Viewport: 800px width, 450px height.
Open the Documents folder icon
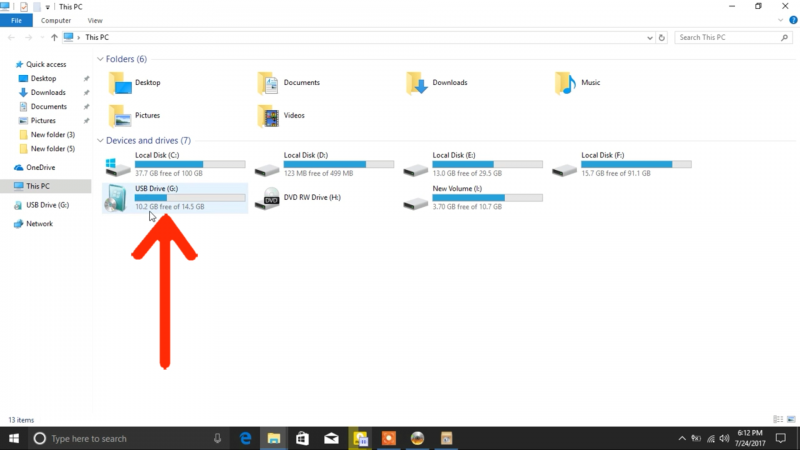point(268,83)
